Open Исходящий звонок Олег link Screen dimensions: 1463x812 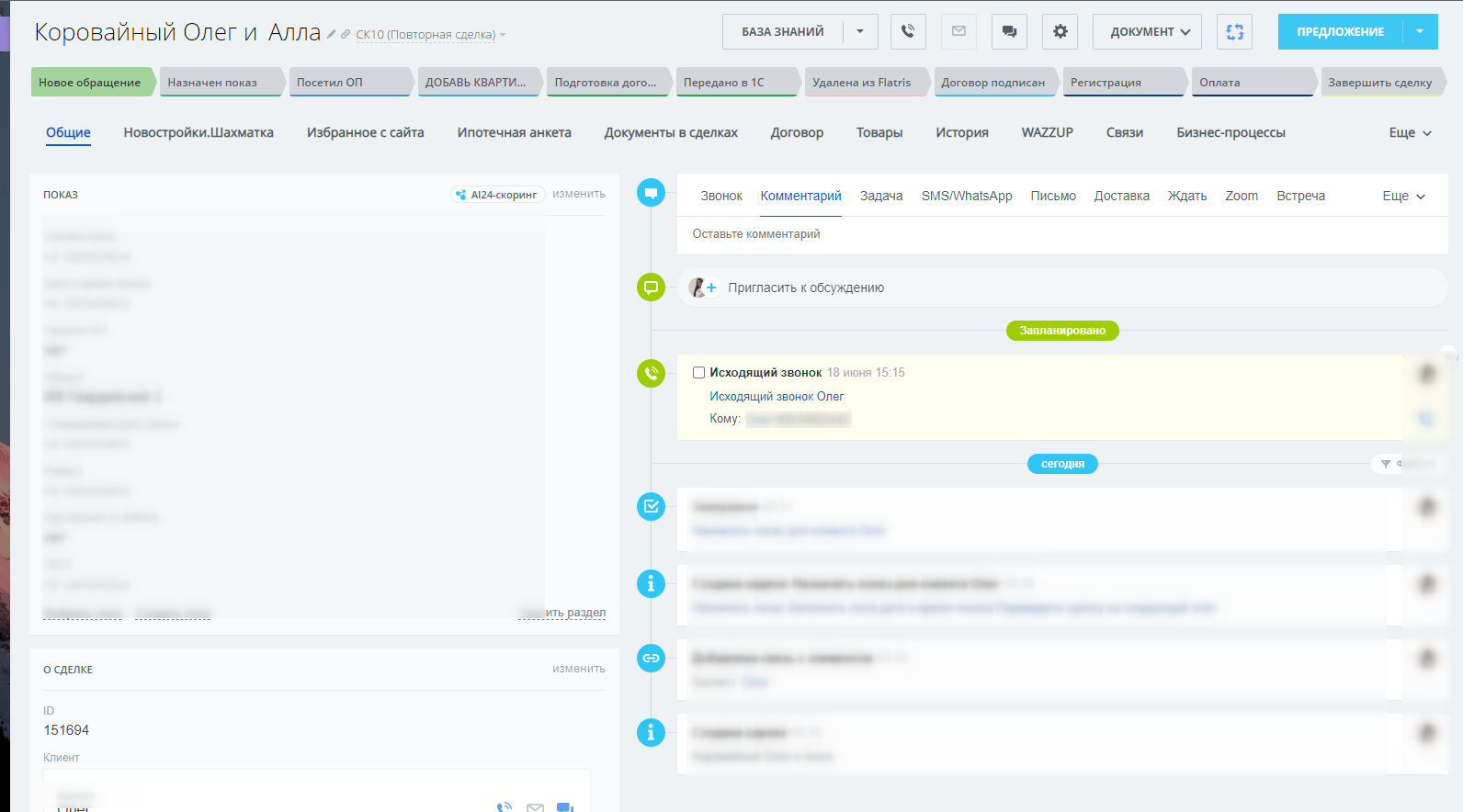coord(777,396)
